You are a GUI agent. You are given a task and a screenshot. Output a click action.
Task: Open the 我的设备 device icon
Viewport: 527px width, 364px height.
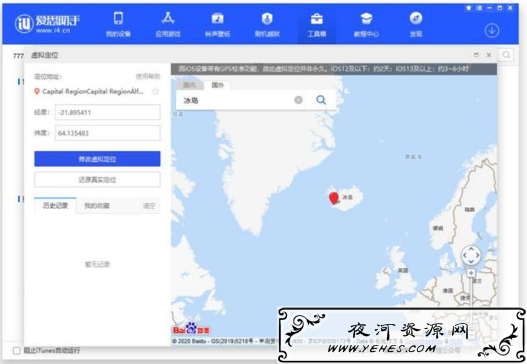[118, 18]
